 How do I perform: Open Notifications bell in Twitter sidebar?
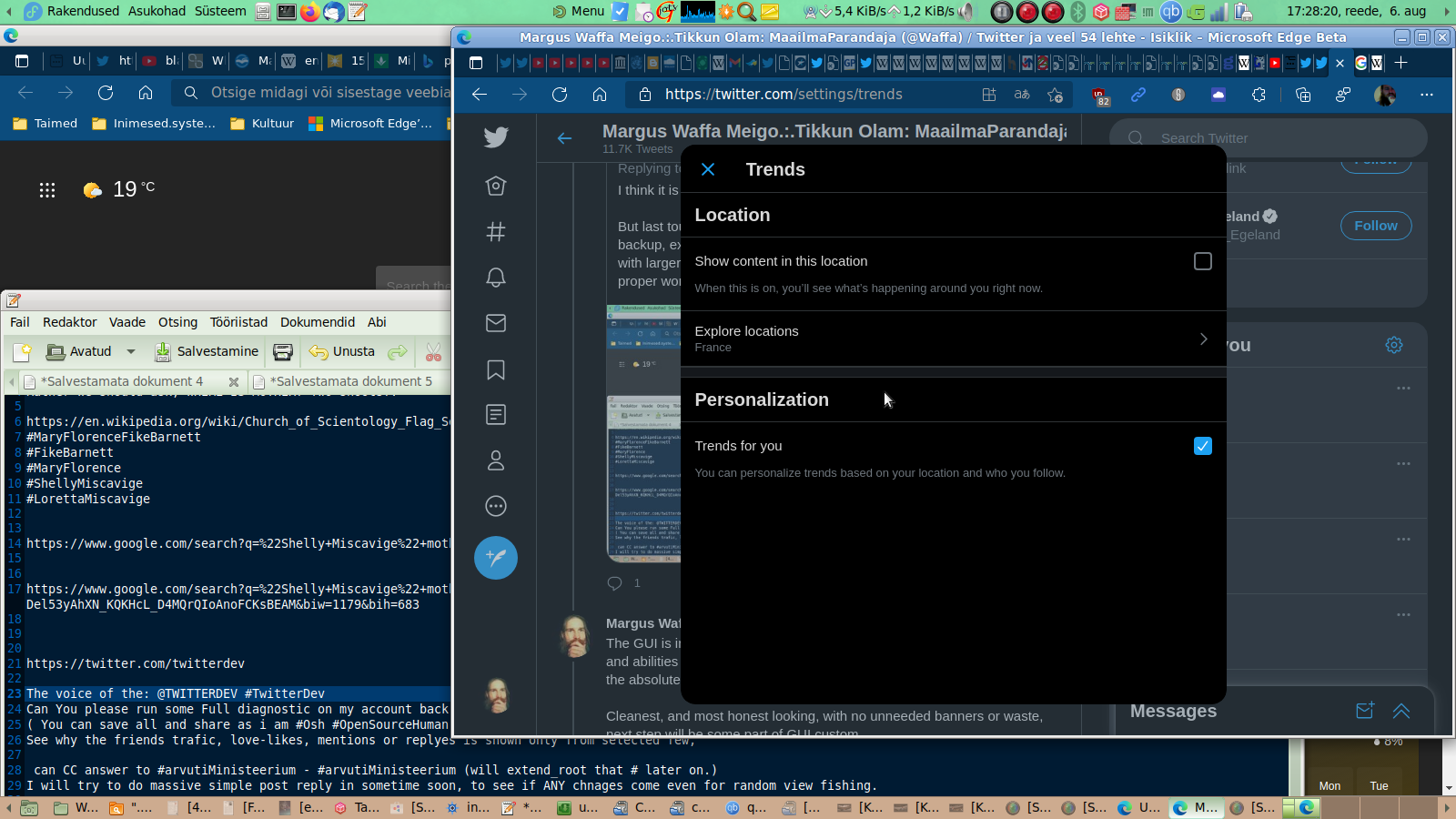(x=496, y=277)
